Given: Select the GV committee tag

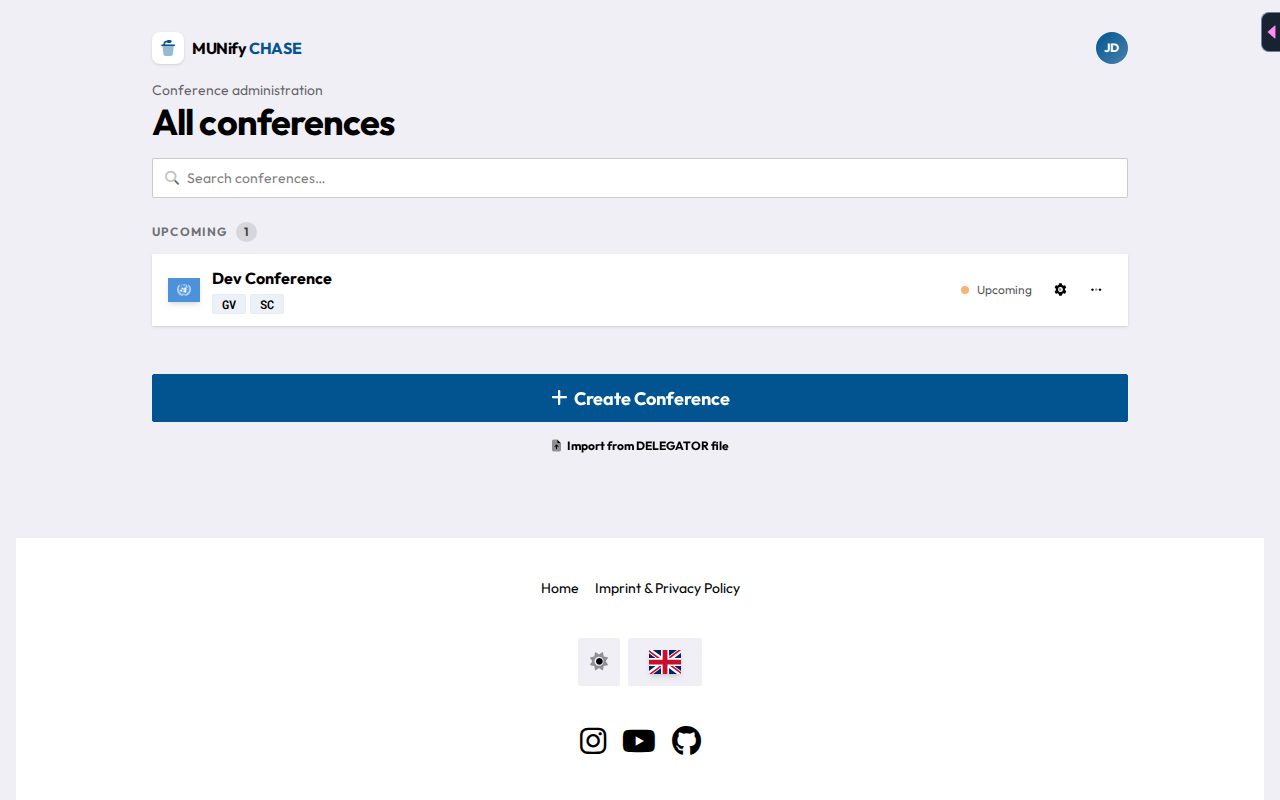Looking at the screenshot, I should coord(229,304).
